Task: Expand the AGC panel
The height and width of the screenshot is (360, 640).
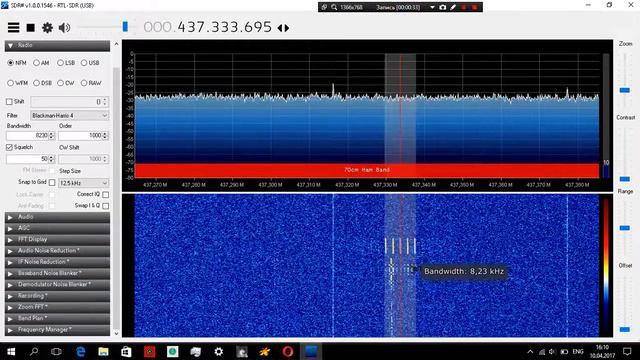Action: coord(57,228)
